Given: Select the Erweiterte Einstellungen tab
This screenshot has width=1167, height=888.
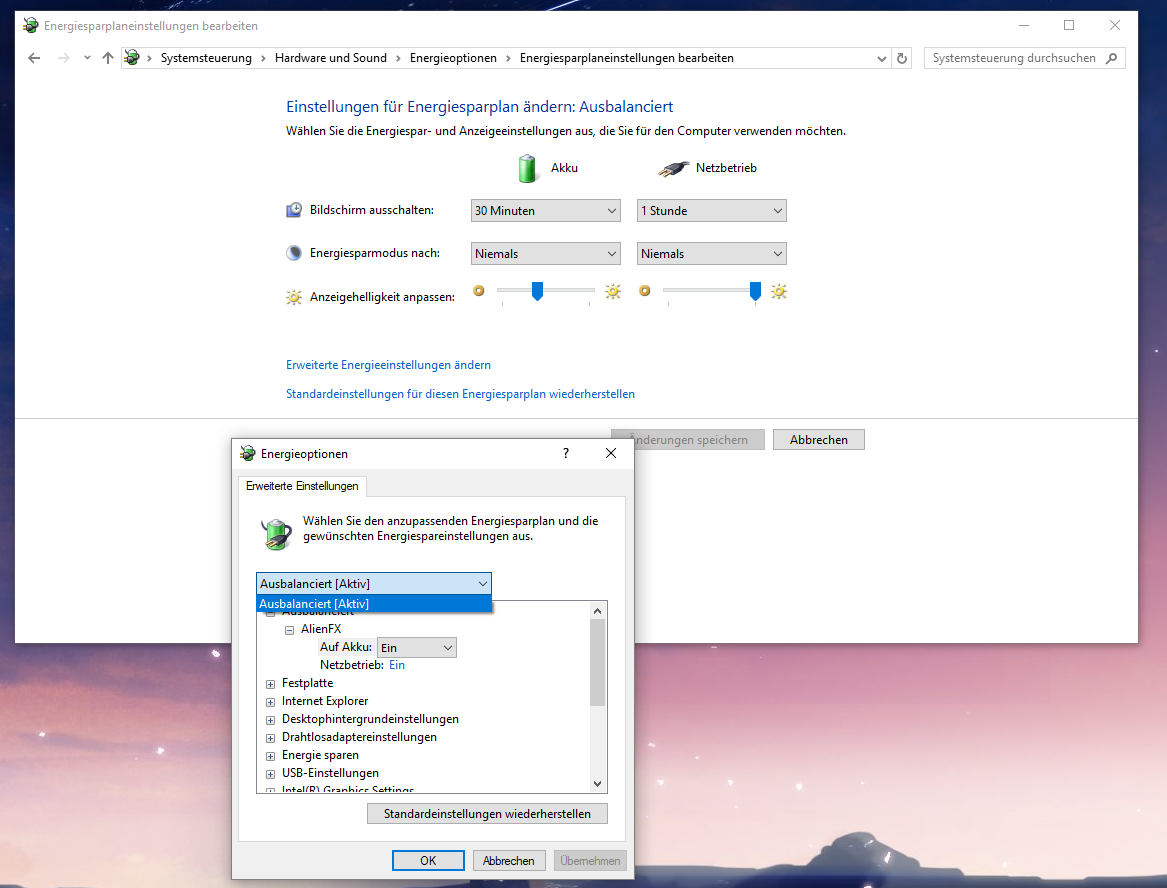Looking at the screenshot, I should click(302, 486).
